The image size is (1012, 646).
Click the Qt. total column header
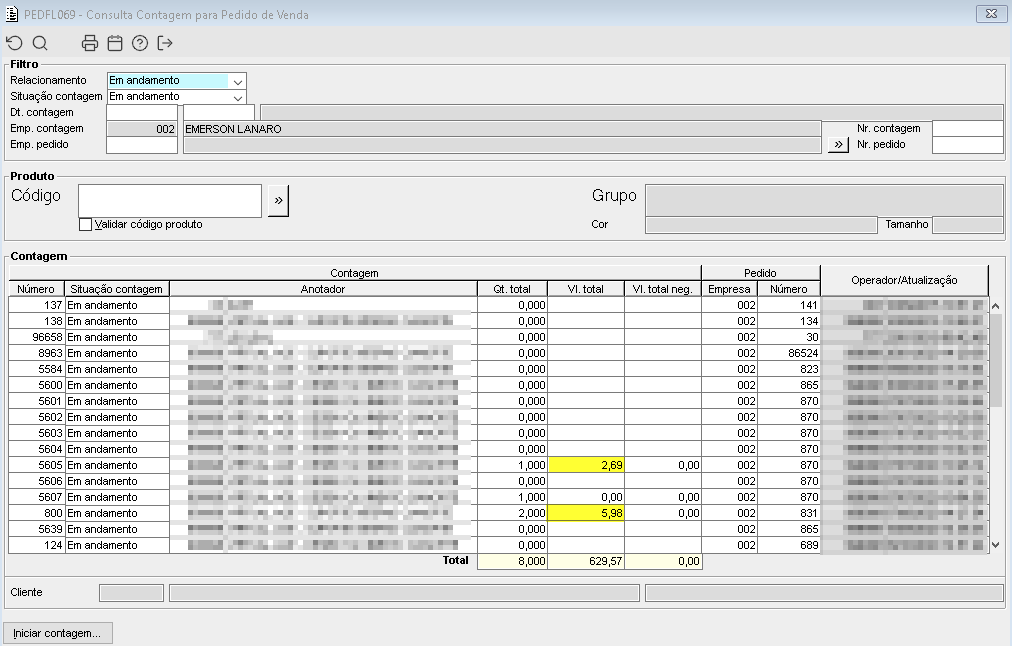(x=512, y=289)
